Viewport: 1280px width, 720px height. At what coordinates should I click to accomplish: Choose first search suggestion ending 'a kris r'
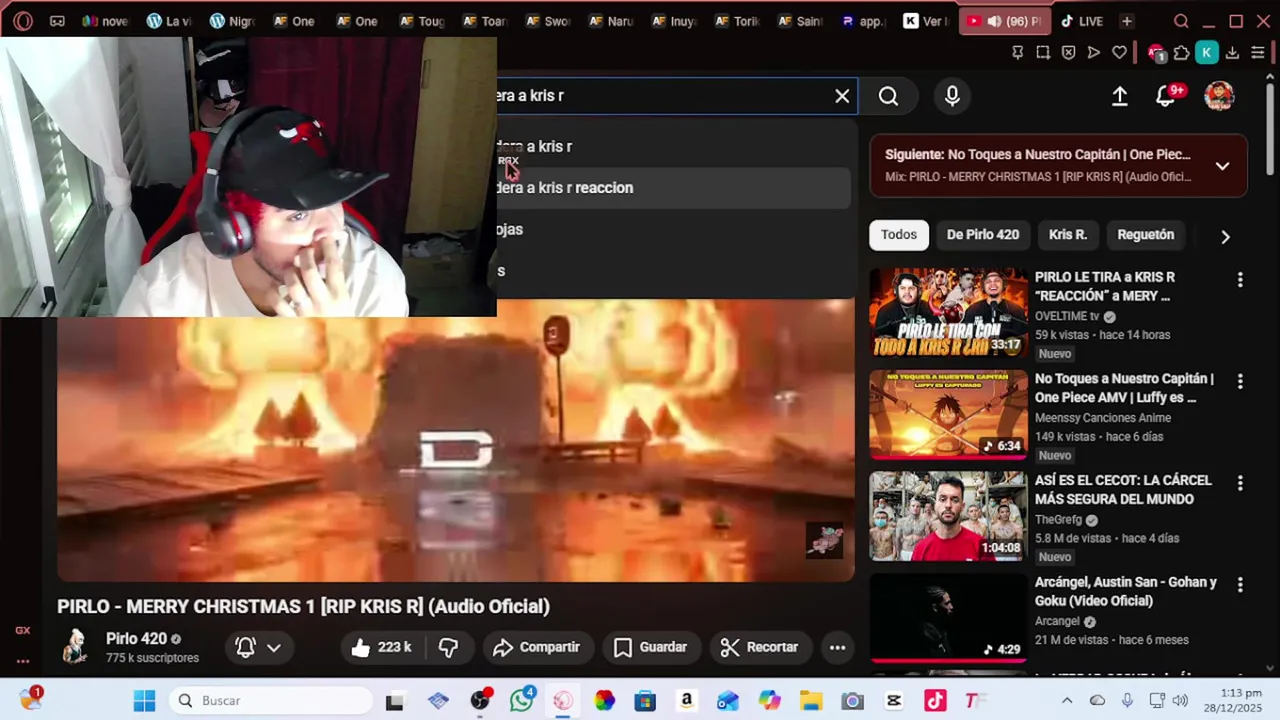click(674, 147)
